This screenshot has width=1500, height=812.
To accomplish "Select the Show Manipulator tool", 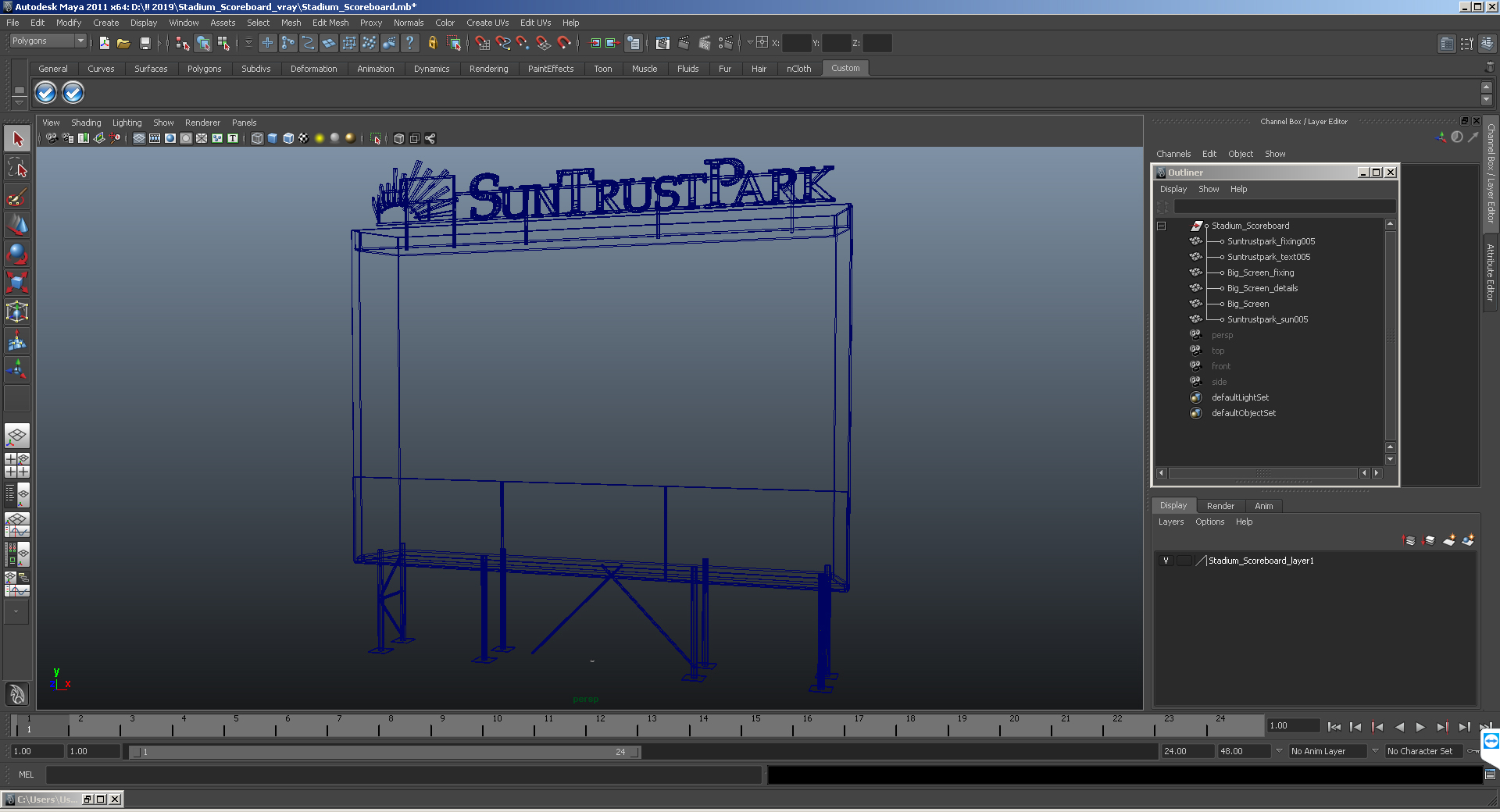I will click(x=17, y=369).
